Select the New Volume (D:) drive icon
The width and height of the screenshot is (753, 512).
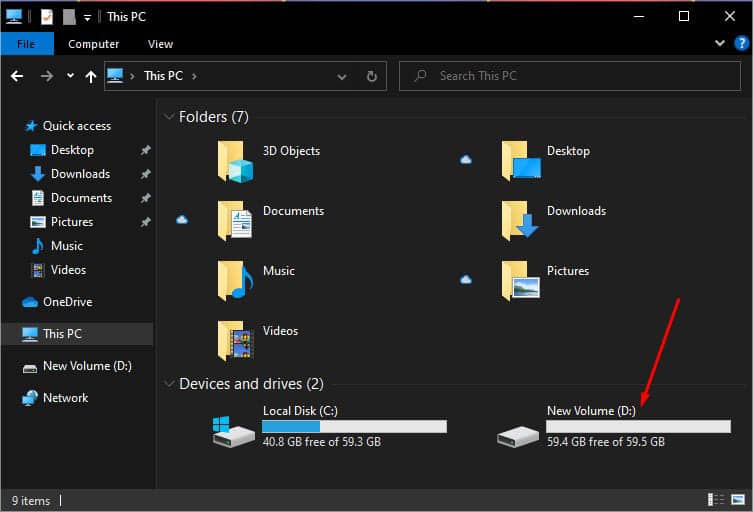tap(518, 436)
